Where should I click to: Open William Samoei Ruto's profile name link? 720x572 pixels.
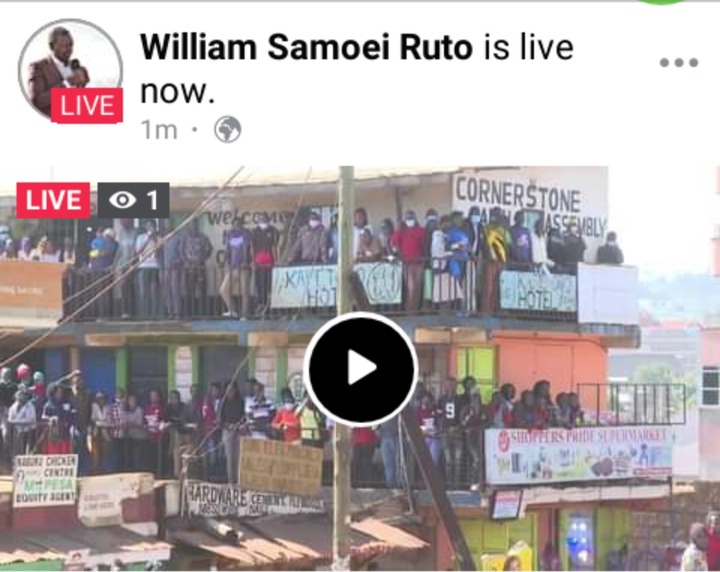(306, 47)
